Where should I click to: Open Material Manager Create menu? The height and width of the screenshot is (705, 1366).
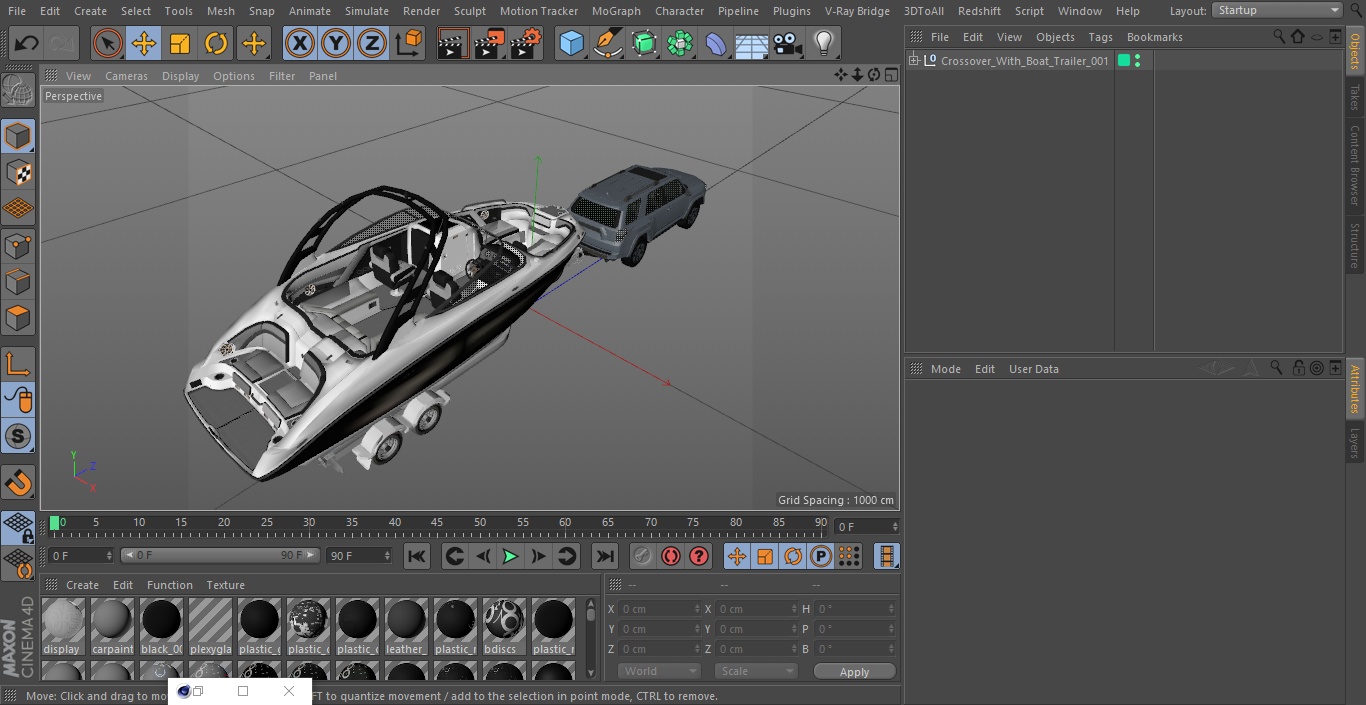pyautogui.click(x=82, y=585)
